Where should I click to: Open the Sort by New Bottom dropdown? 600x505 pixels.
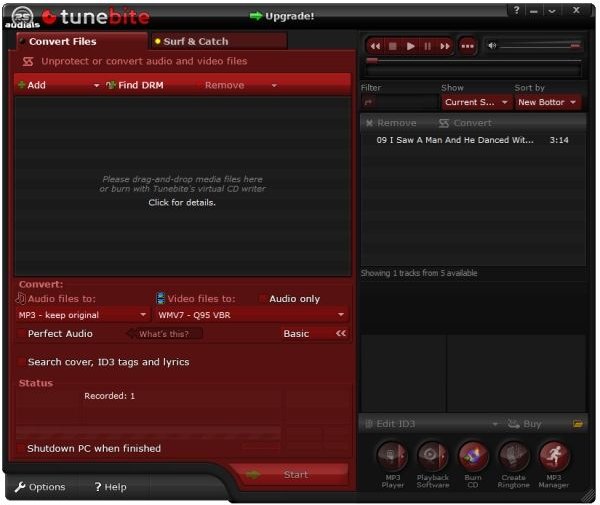[548, 102]
